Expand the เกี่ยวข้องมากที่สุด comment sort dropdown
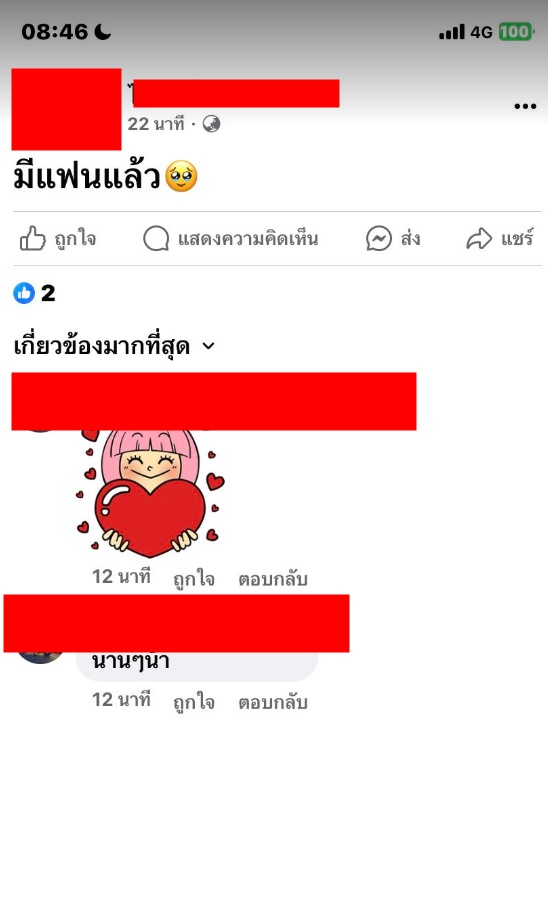This screenshot has height=903, width=548. click(114, 347)
